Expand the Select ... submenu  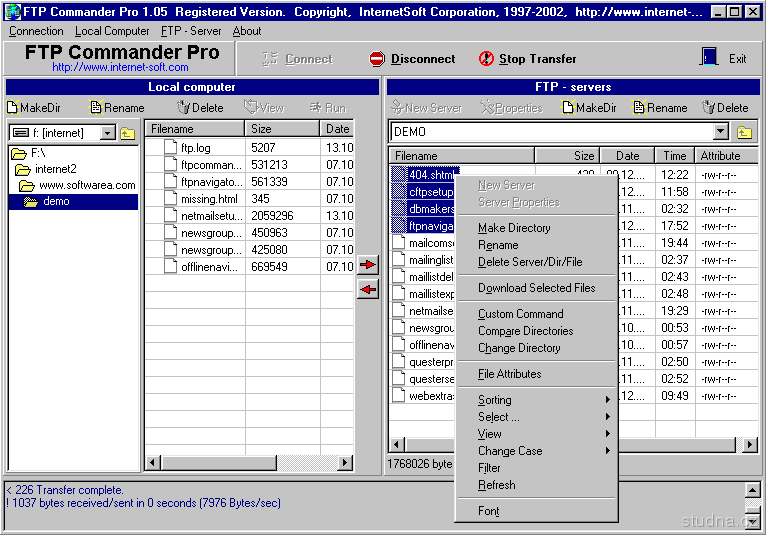(x=536, y=417)
